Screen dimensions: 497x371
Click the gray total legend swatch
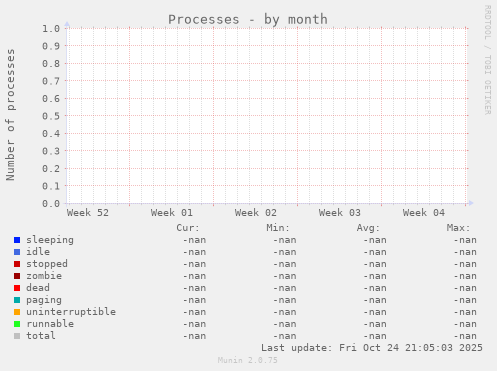point(17,336)
